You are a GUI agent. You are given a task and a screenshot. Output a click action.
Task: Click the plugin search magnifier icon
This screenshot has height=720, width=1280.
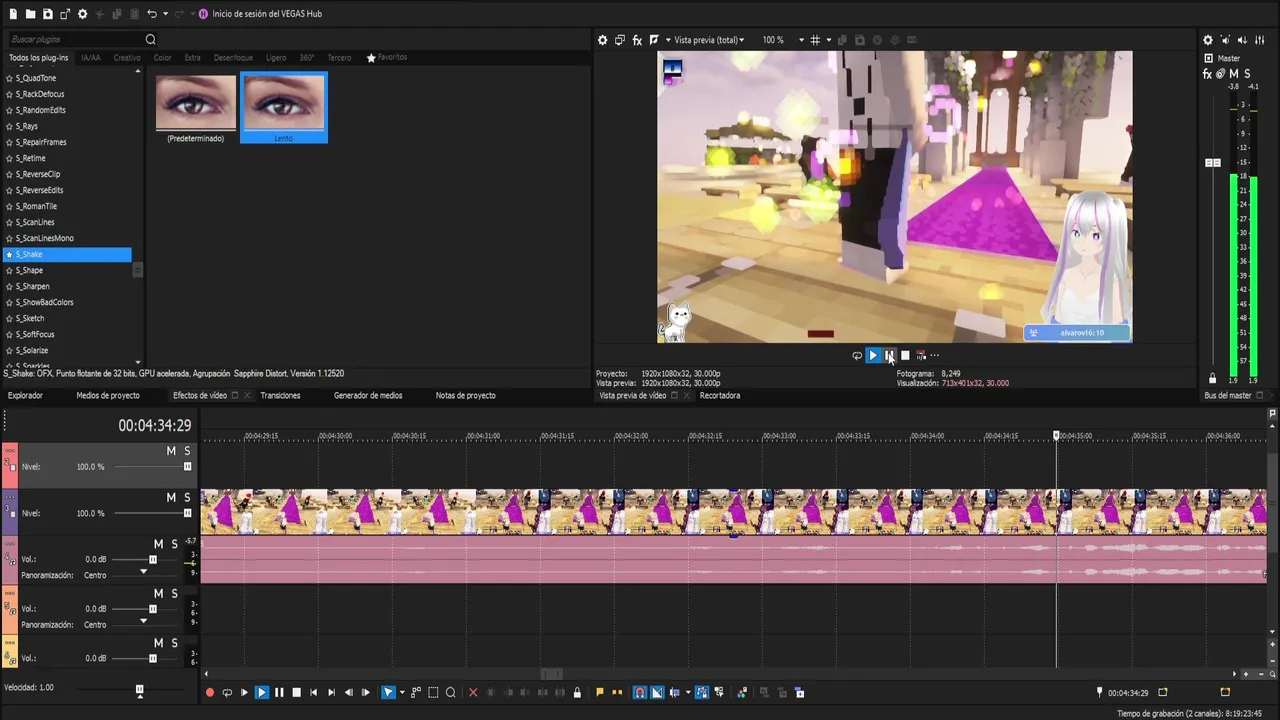click(x=150, y=39)
